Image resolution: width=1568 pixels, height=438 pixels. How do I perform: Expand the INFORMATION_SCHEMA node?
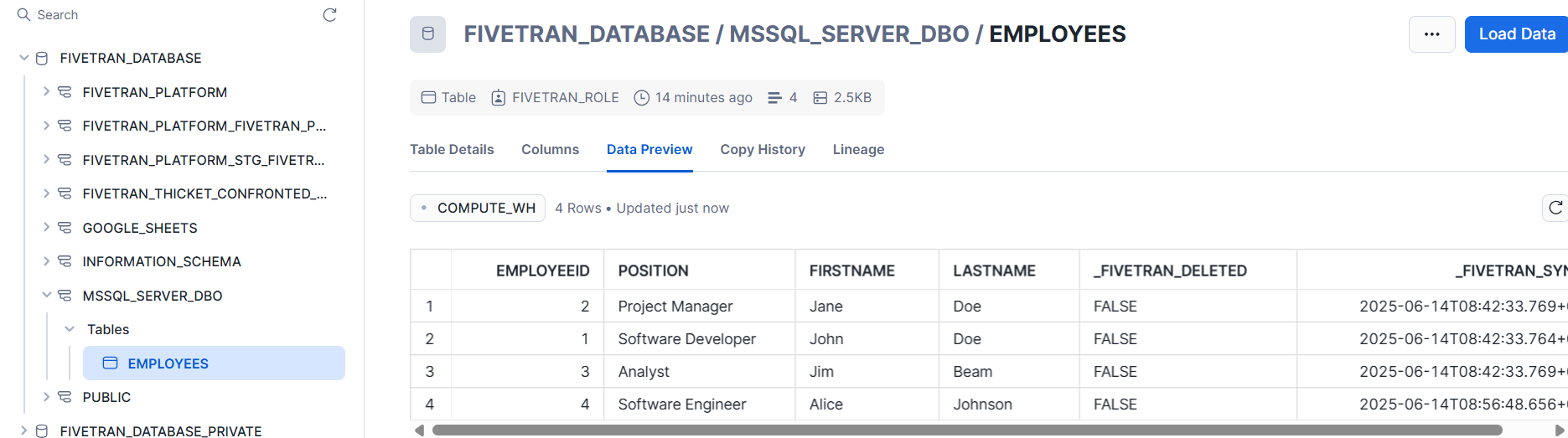(x=47, y=261)
